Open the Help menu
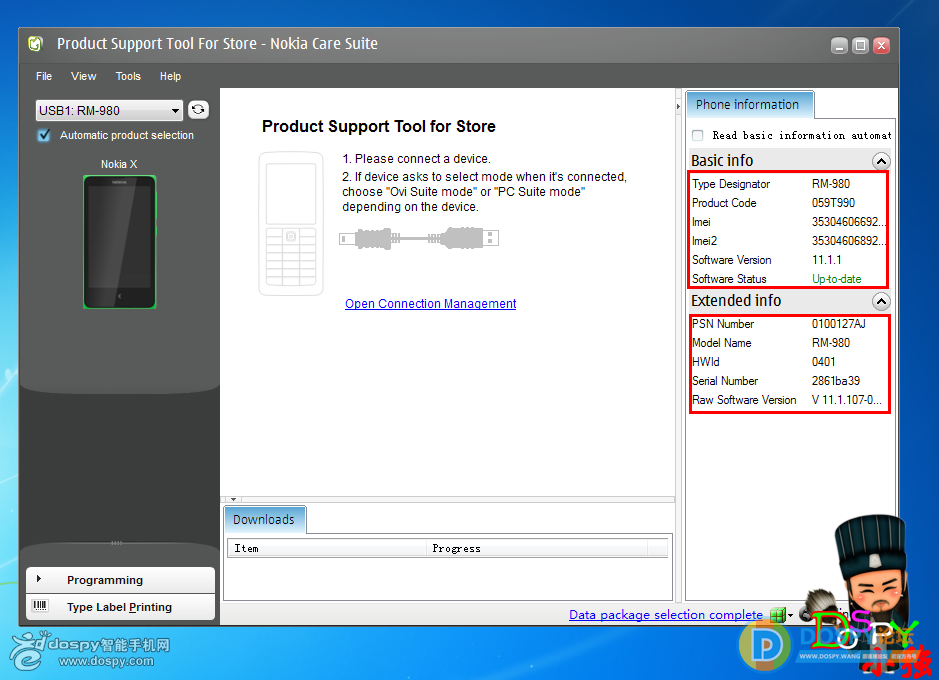Viewport: 939px width, 680px height. (x=171, y=76)
